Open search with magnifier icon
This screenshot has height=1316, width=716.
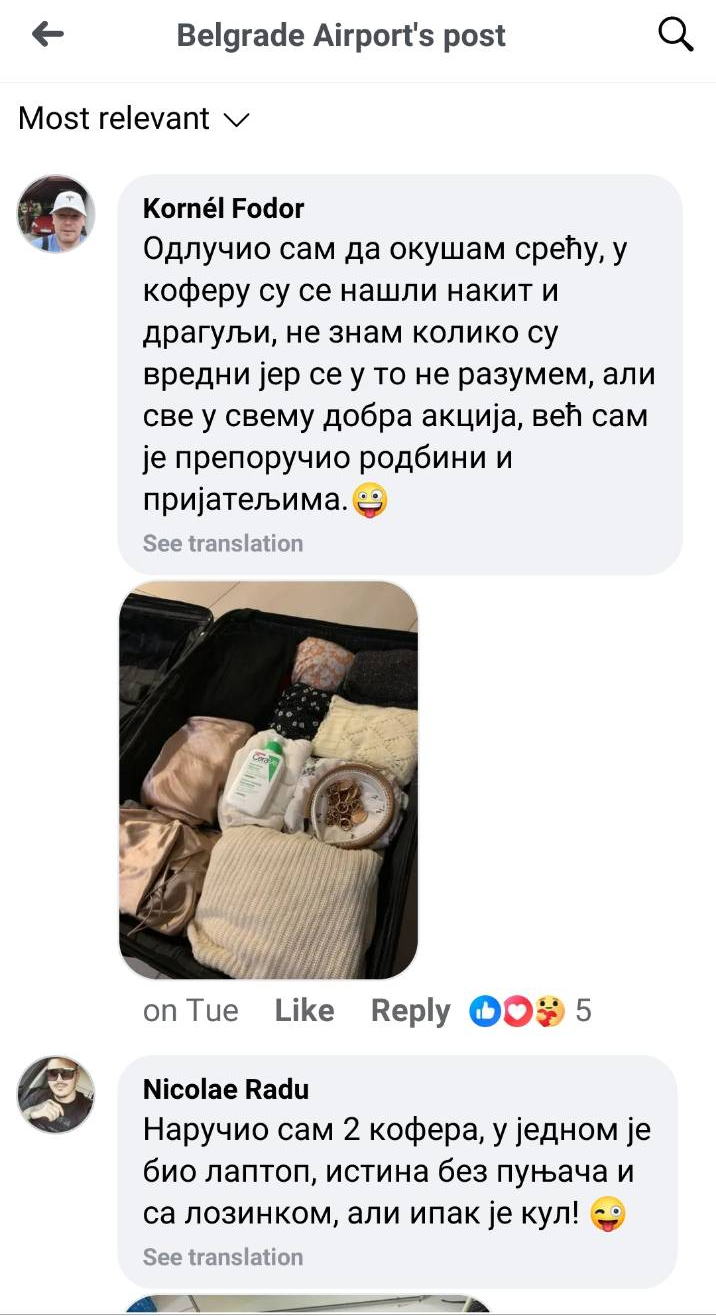[x=676, y=35]
